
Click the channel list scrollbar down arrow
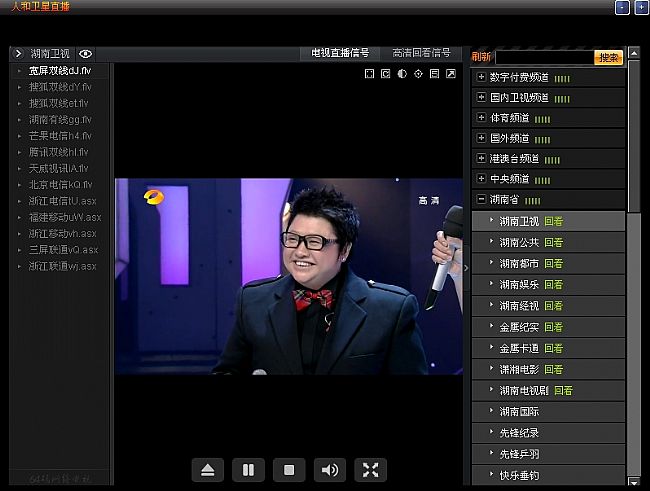tap(634, 481)
